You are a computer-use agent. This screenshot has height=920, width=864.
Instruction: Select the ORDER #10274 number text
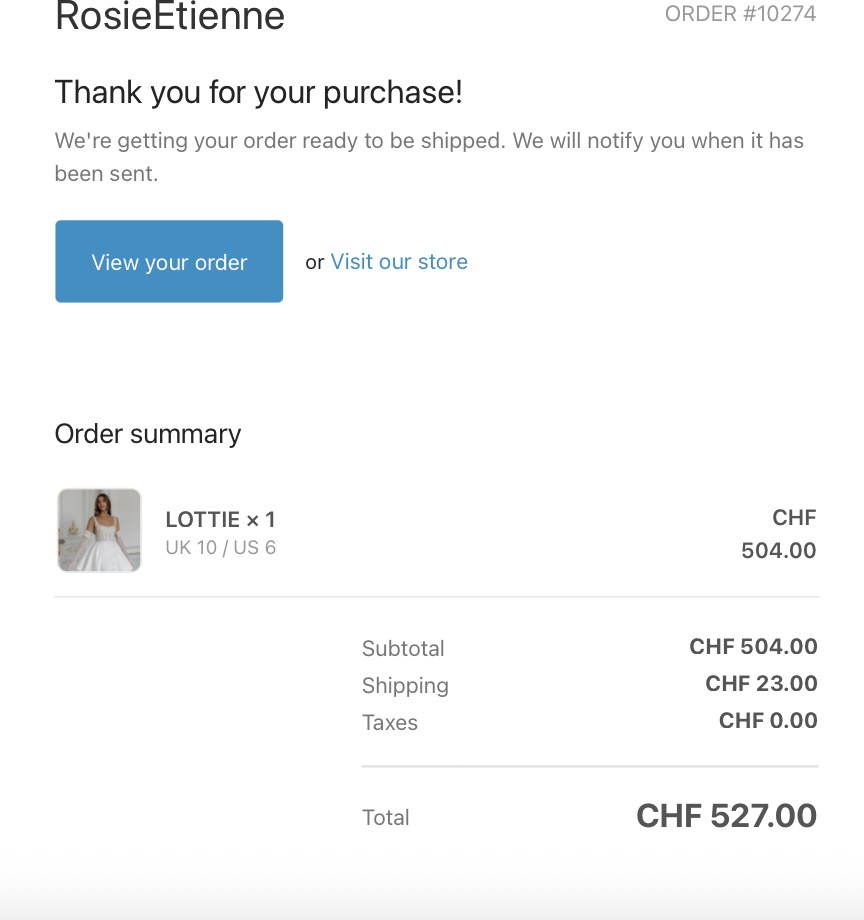[x=740, y=14]
